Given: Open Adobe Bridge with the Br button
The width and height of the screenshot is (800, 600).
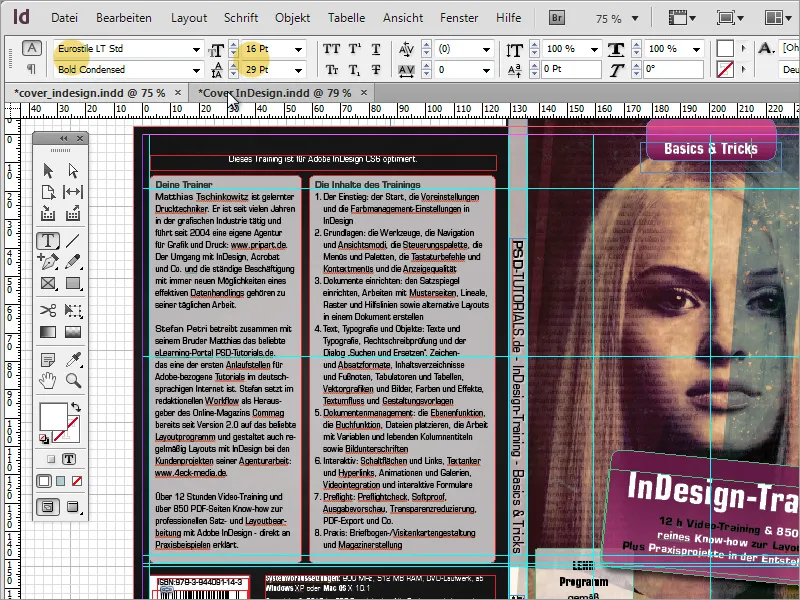Looking at the screenshot, I should point(557,18).
